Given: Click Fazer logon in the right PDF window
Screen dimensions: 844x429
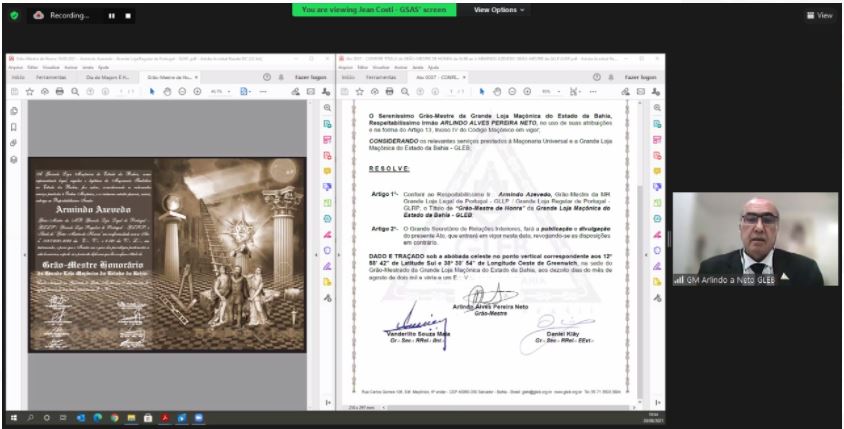Looking at the screenshot, I should coord(642,76).
